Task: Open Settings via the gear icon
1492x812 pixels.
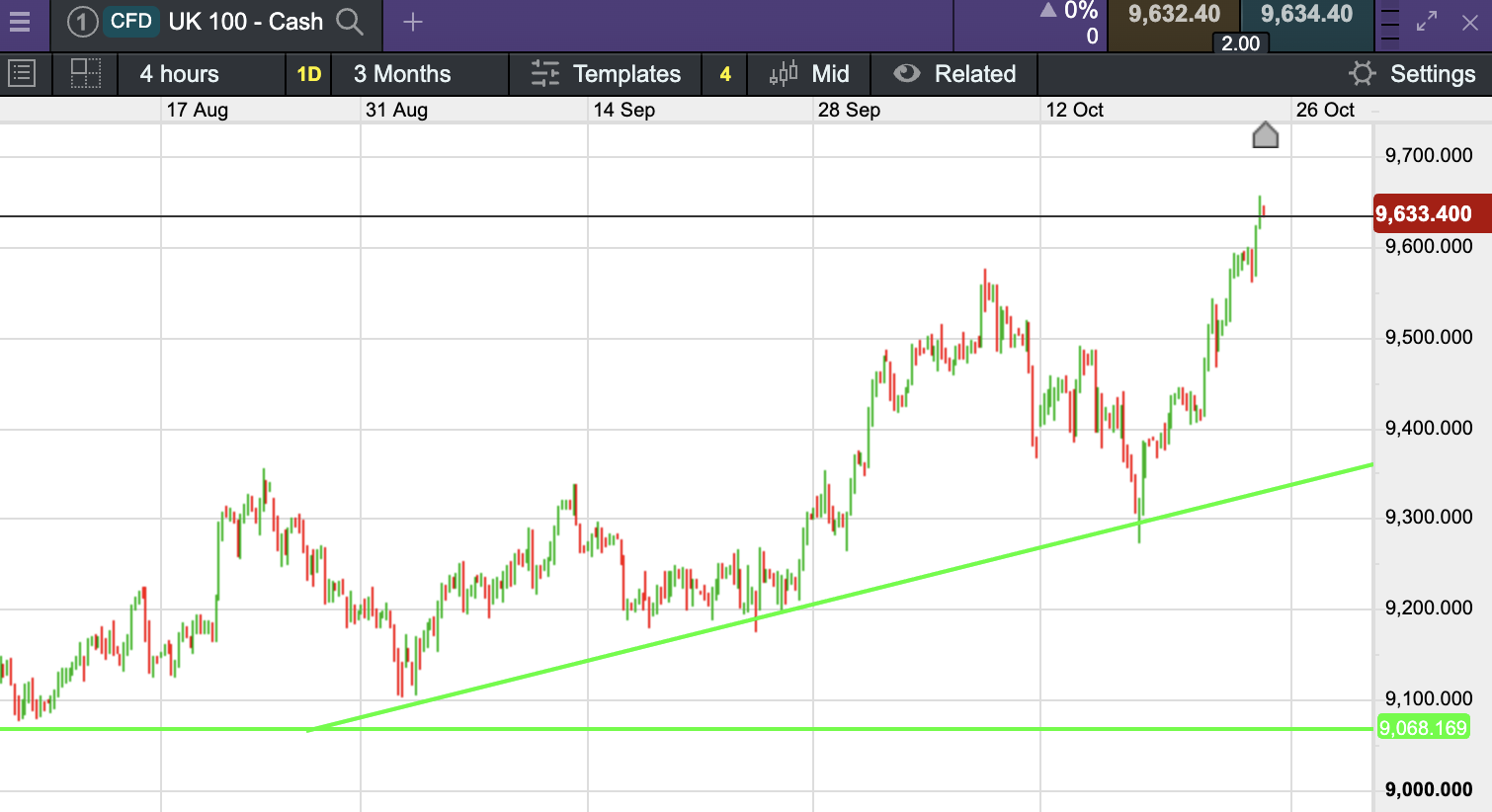Action: coord(1363,74)
